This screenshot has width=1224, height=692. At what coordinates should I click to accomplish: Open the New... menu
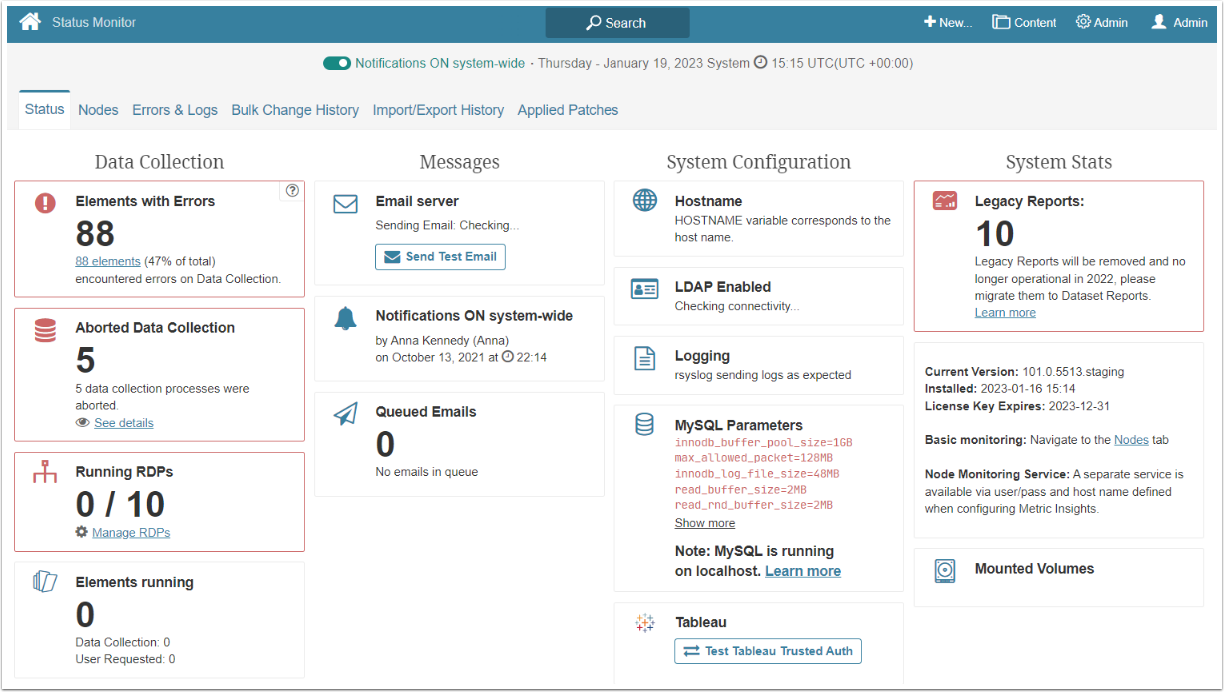pos(947,22)
